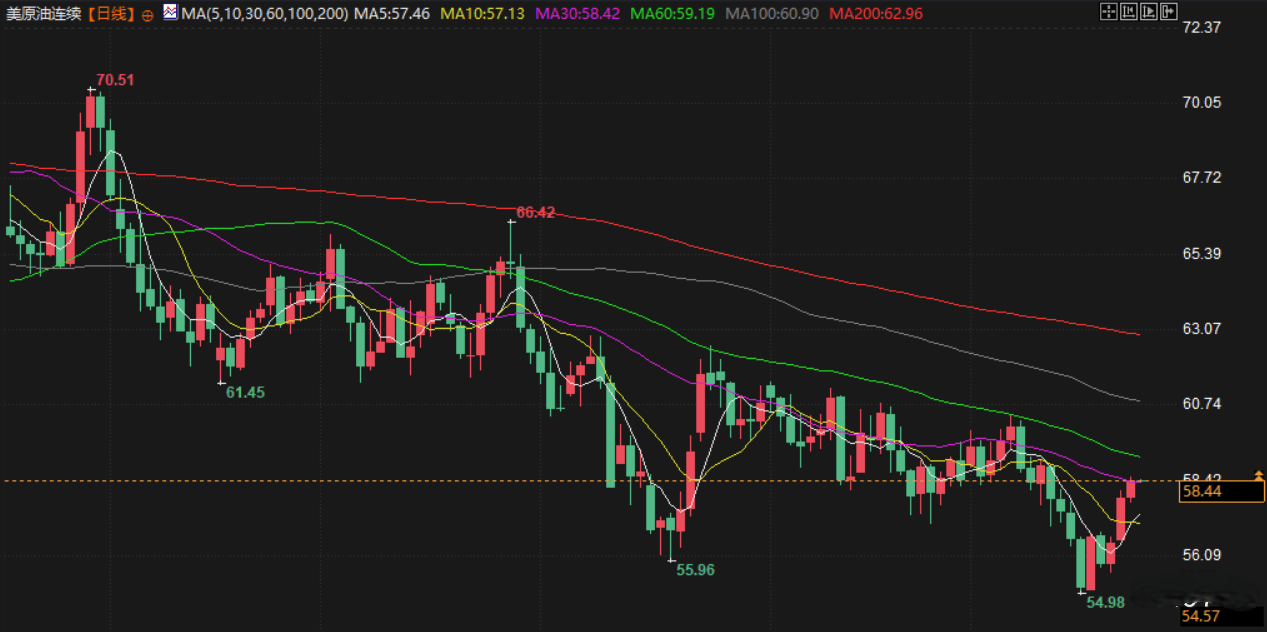The image size is (1267, 632).
Task: Open the MA(5,10,30,60,100,200) parameter settings
Action: 264,14
